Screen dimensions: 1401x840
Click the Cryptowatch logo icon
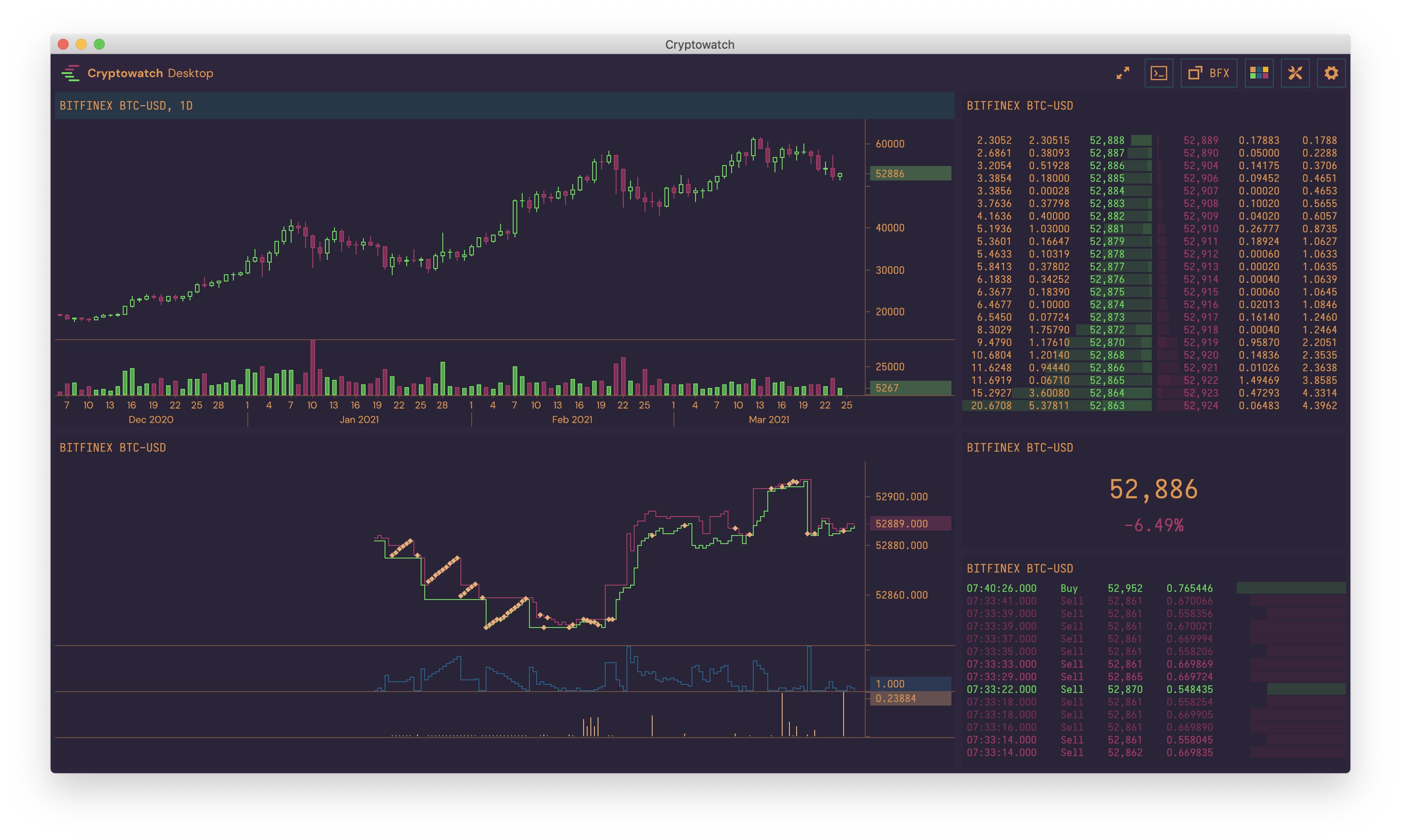70,73
